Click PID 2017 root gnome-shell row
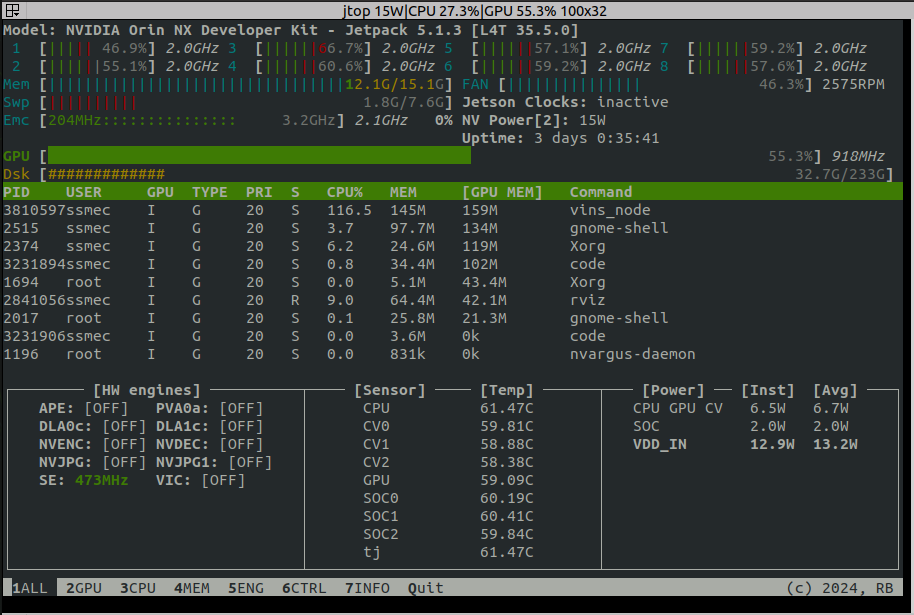 (452, 318)
